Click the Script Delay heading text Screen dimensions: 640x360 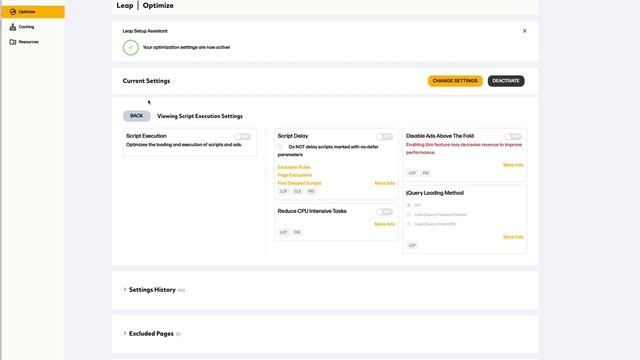point(293,136)
